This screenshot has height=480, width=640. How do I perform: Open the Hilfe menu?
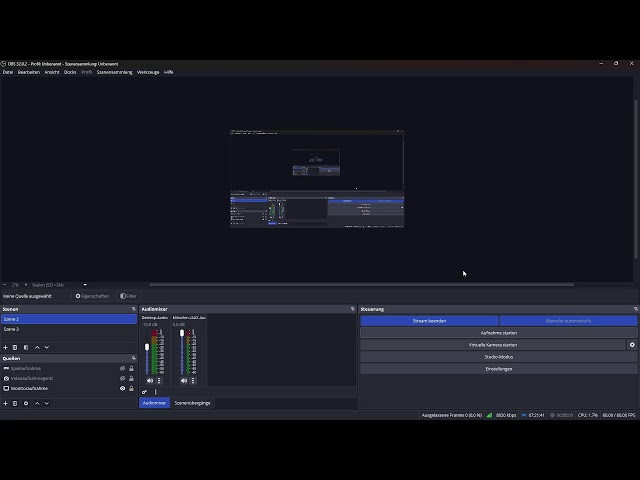(169, 72)
